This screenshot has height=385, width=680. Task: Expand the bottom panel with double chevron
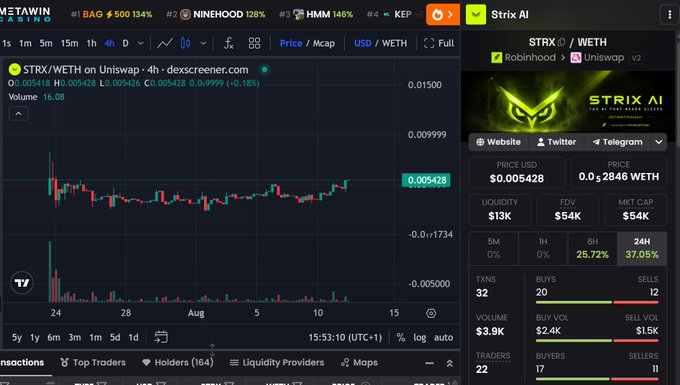450,363
